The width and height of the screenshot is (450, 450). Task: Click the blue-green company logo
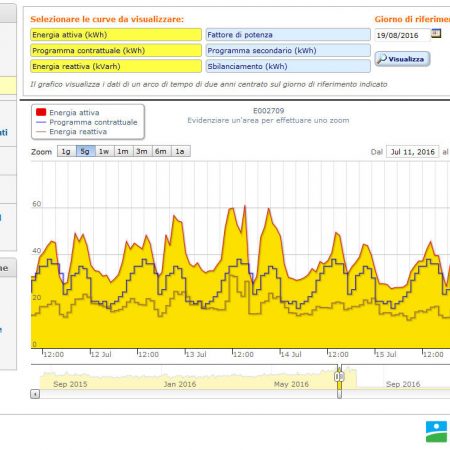coord(436,432)
